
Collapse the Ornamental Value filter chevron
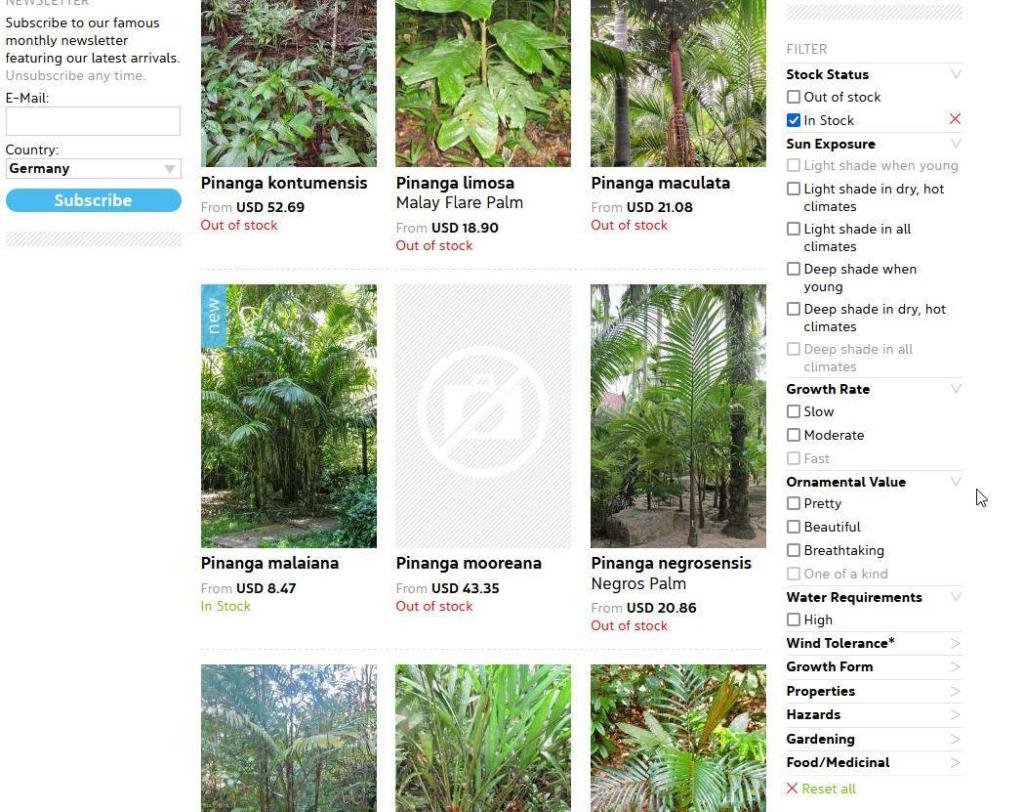point(955,481)
